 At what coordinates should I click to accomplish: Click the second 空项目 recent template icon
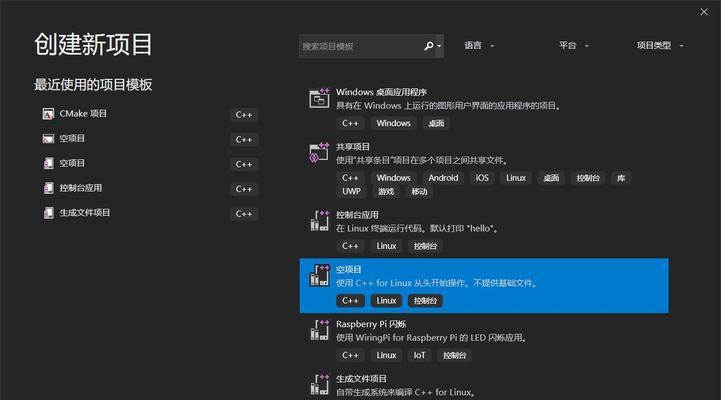click(x=48, y=163)
